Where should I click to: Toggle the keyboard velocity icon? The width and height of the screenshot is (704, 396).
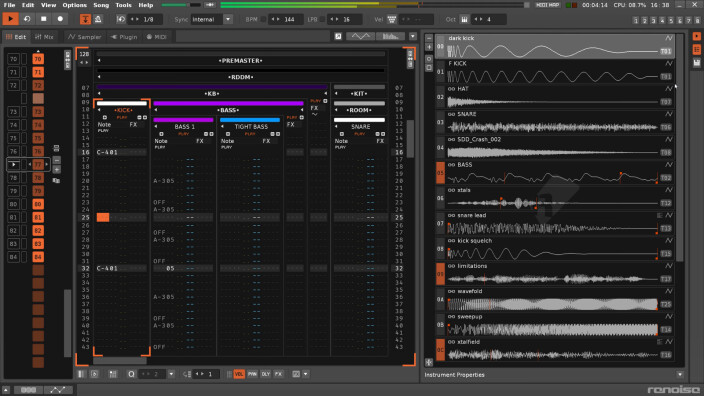[x=392, y=20]
